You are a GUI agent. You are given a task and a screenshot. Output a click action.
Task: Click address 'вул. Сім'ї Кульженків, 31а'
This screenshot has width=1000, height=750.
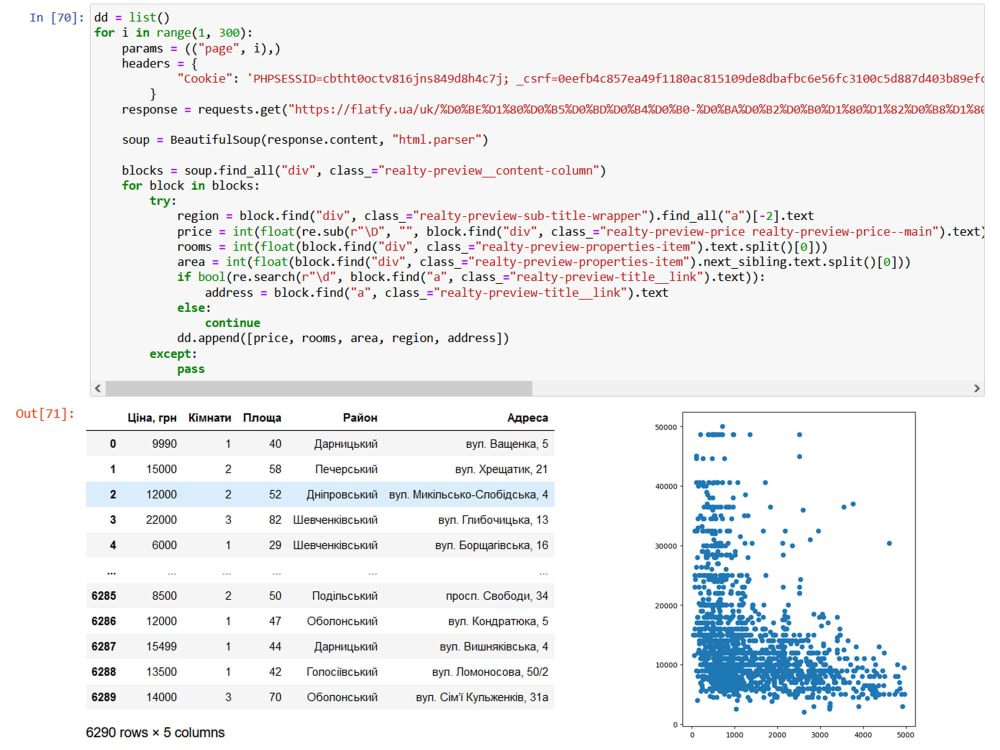pos(482,698)
